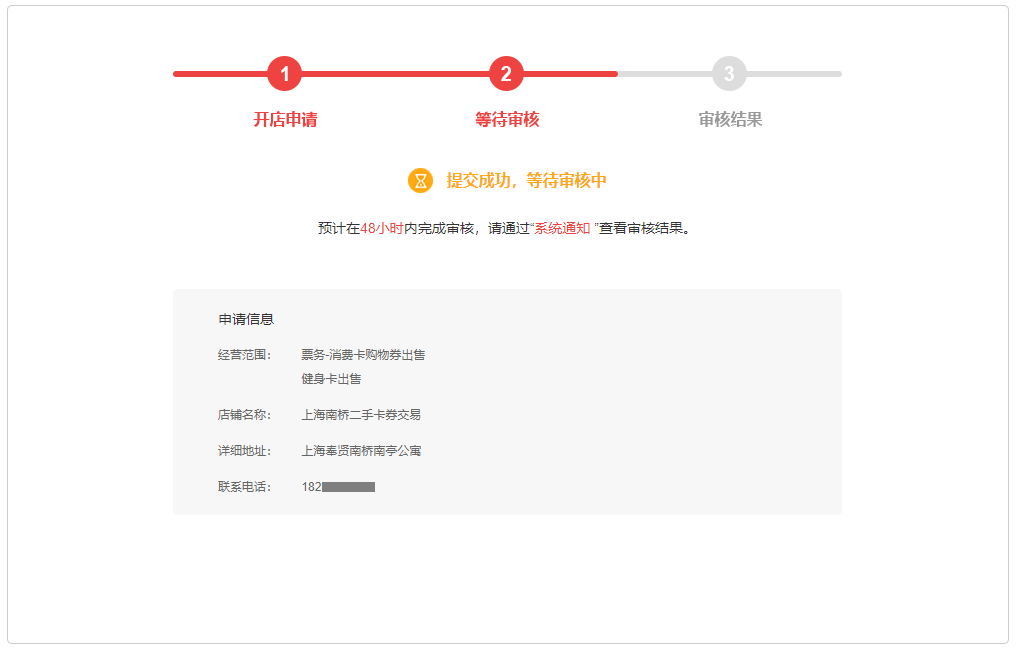Click the 店铺名称 label
The width and height of the screenshot is (1016, 649).
click(x=244, y=415)
